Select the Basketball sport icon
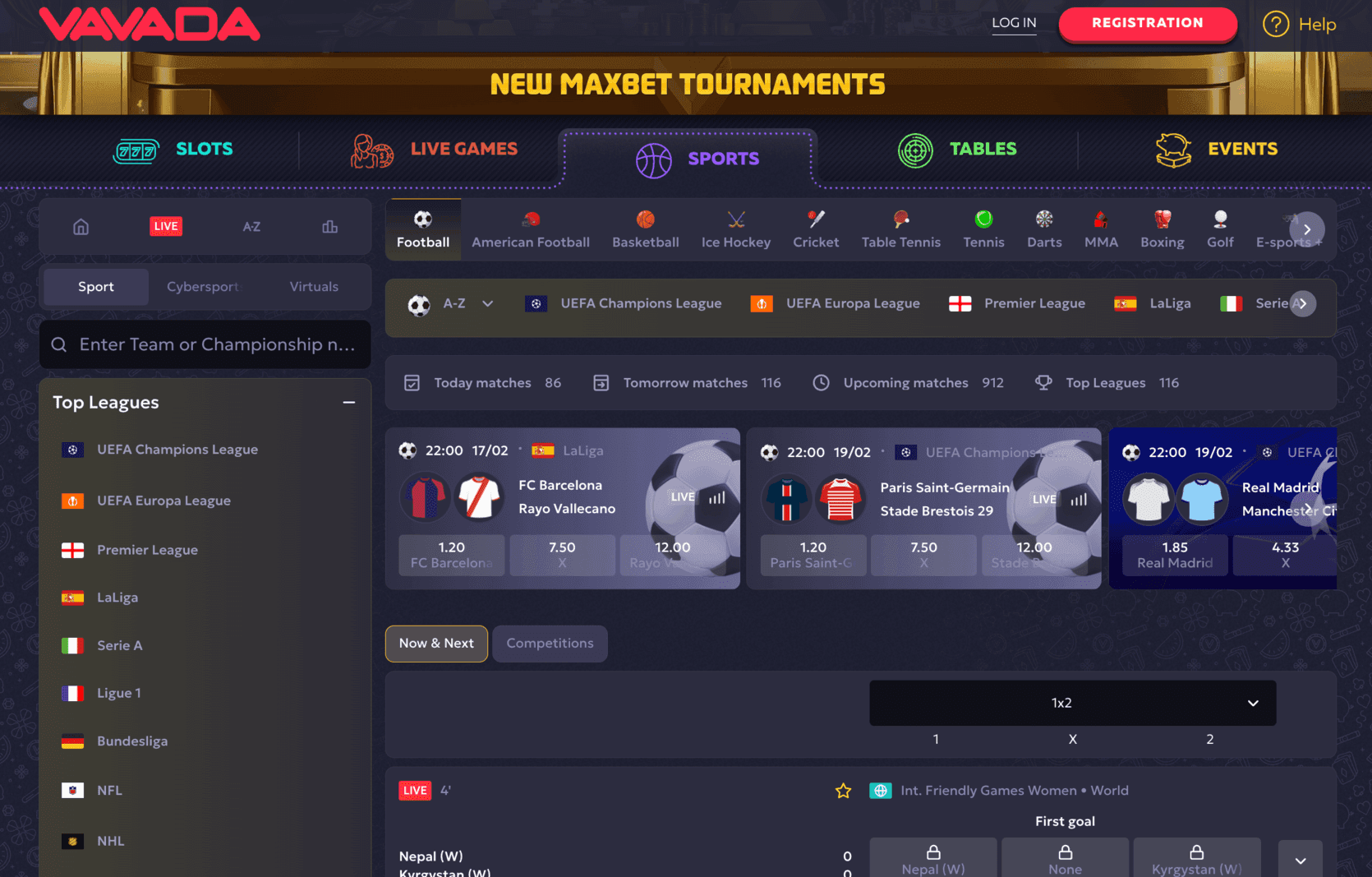The height and width of the screenshot is (877, 1372). (646, 219)
